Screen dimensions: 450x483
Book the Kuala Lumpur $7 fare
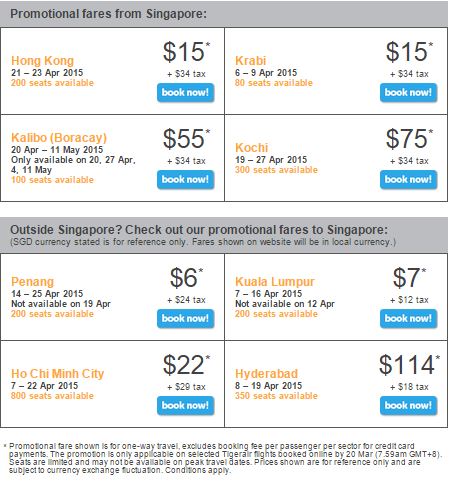pyautogui.click(x=408, y=319)
